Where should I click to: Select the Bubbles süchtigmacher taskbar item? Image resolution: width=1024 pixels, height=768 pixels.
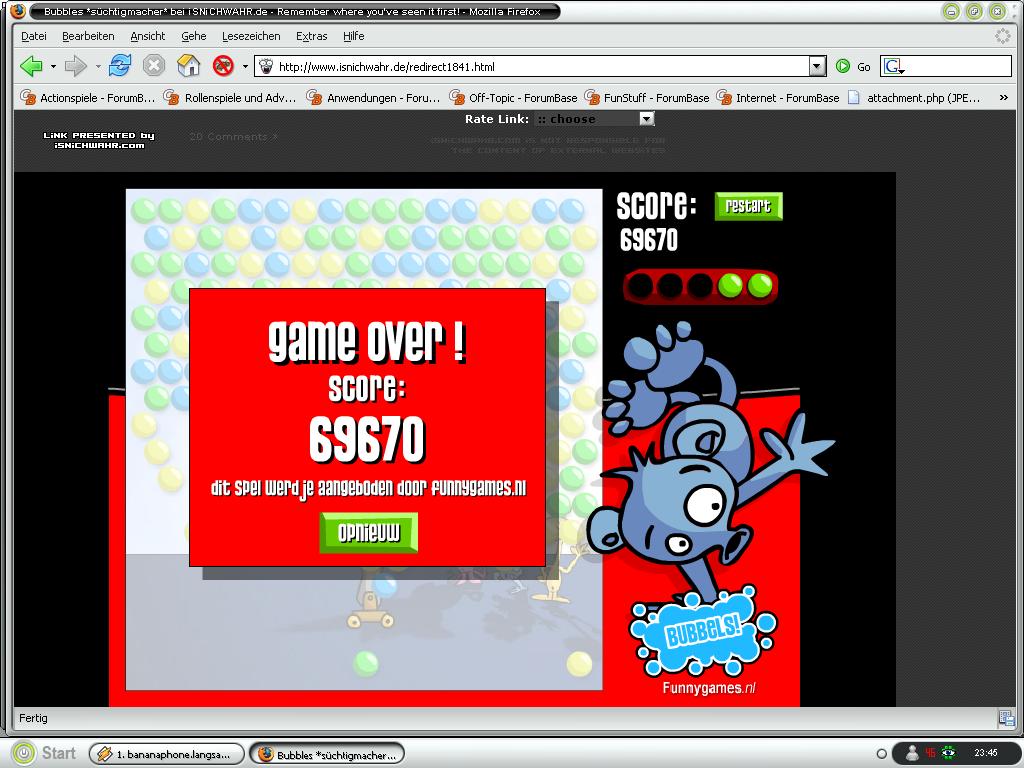coord(327,754)
